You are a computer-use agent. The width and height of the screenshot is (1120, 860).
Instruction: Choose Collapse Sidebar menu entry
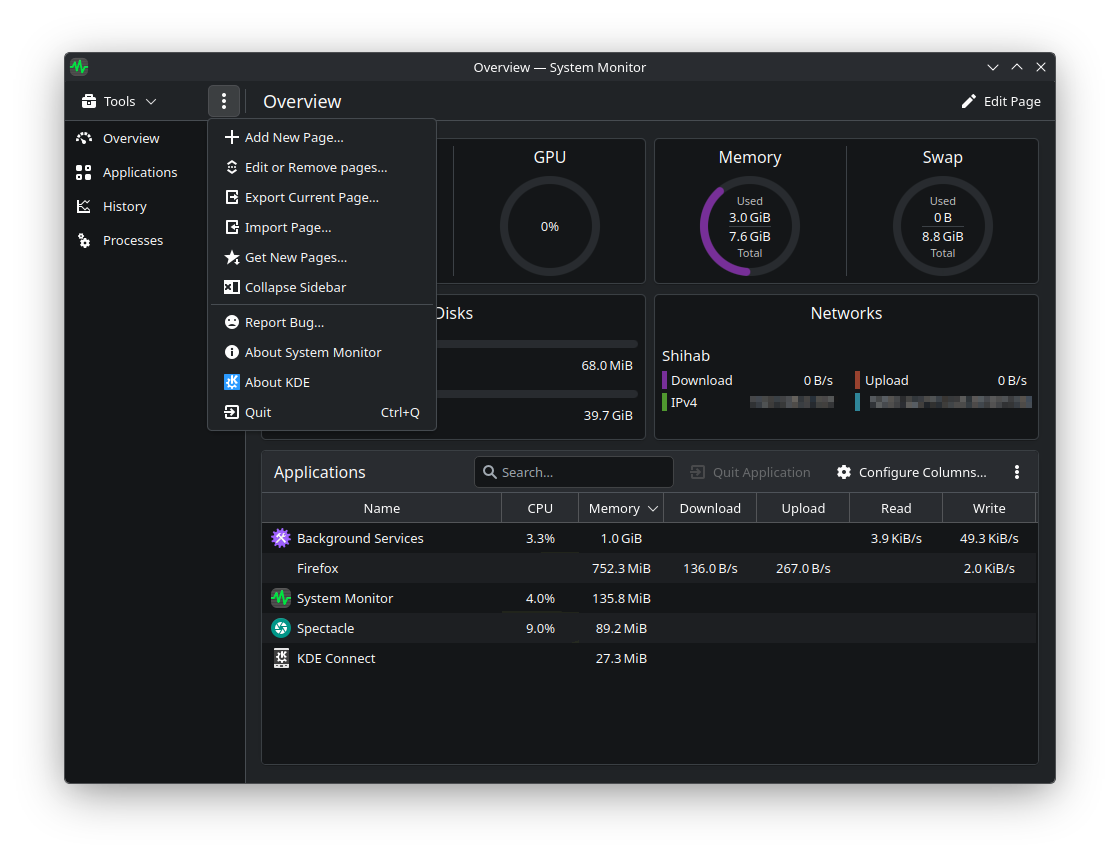pos(295,287)
